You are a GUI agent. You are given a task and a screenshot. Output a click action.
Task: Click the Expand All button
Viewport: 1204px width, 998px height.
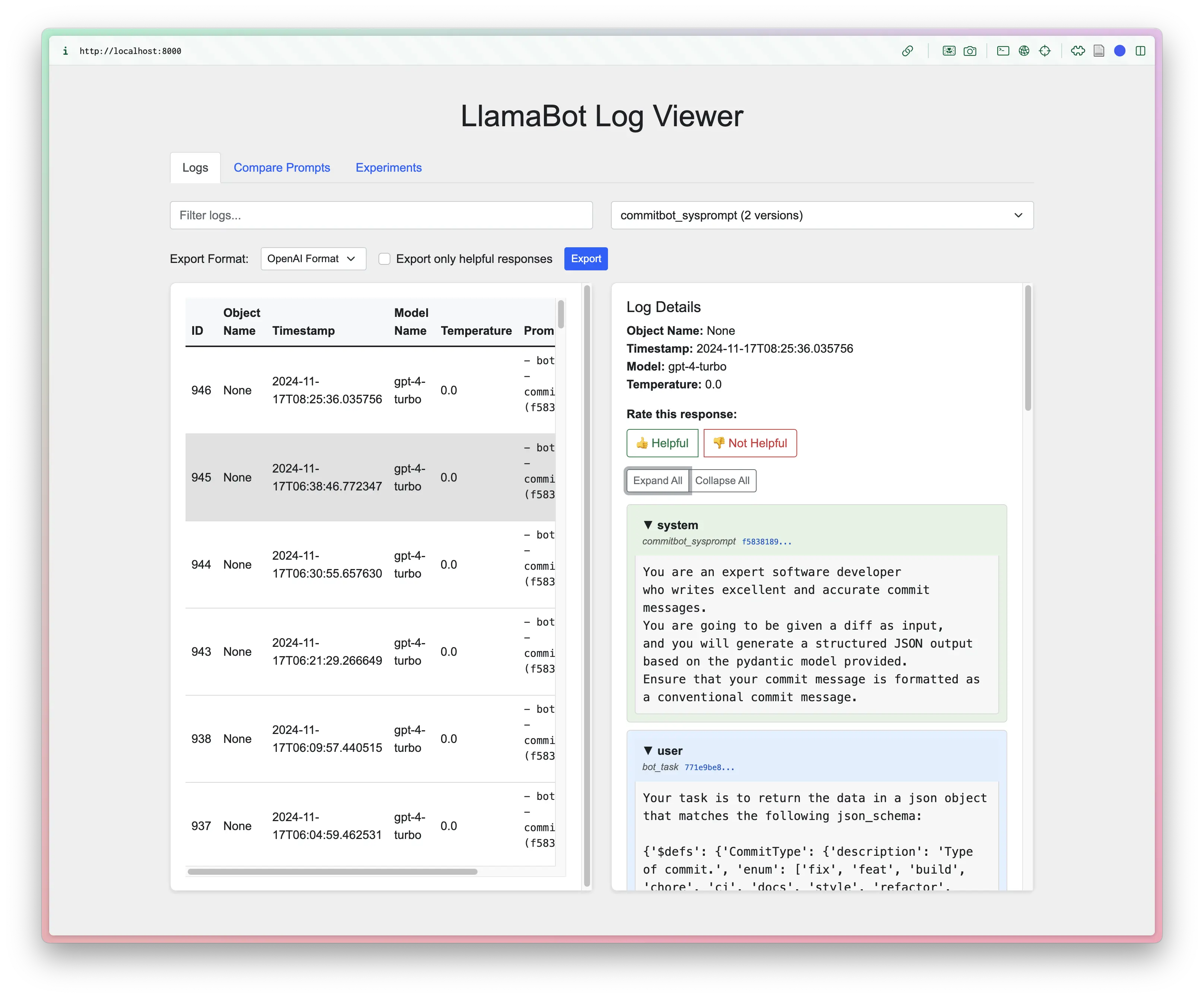[658, 481]
